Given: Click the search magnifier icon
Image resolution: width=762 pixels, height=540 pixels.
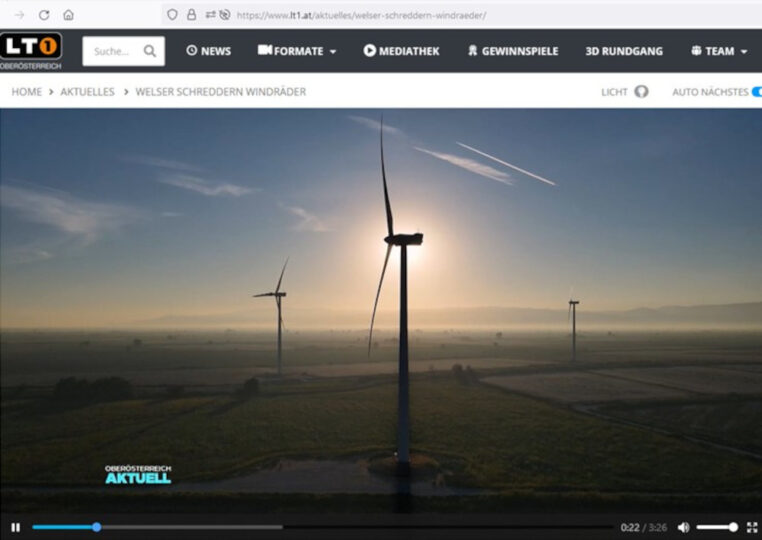Looking at the screenshot, I should [x=150, y=51].
